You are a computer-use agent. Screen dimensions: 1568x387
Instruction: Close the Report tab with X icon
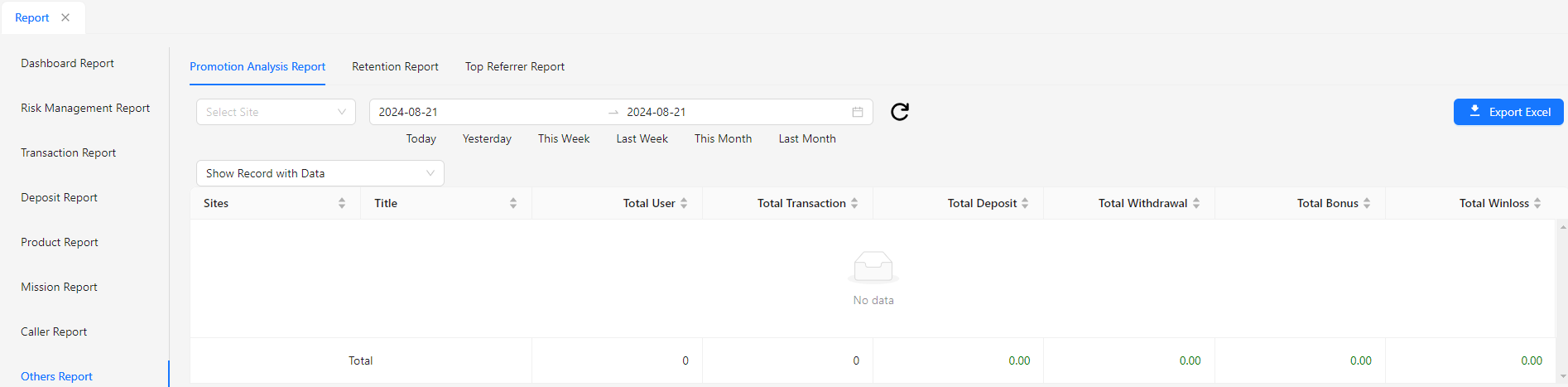pos(65,17)
